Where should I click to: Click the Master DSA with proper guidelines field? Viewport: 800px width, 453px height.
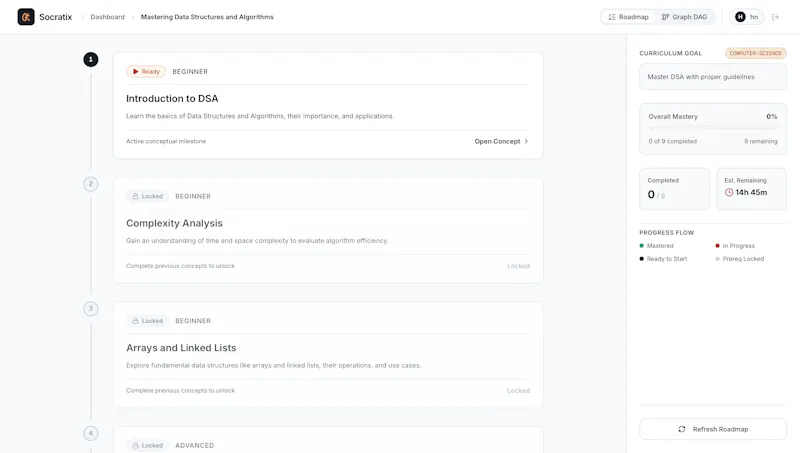[713, 77]
